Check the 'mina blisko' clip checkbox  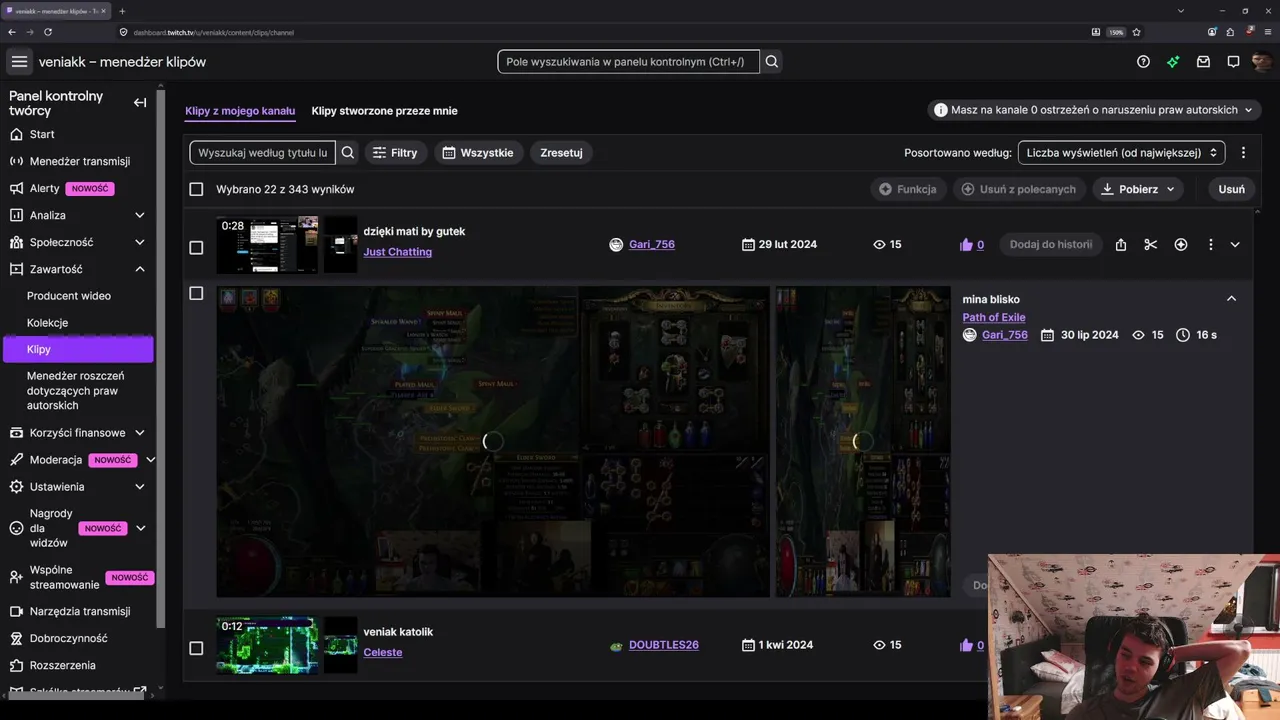tap(196, 293)
